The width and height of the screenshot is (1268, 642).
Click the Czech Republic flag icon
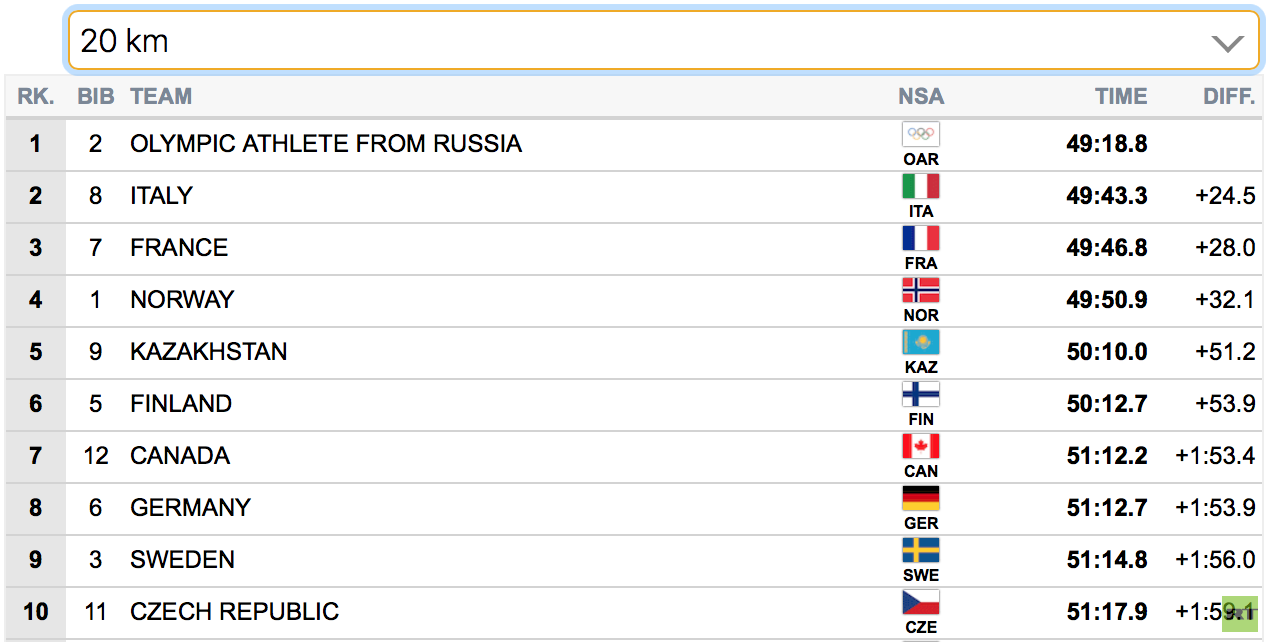tap(921, 602)
